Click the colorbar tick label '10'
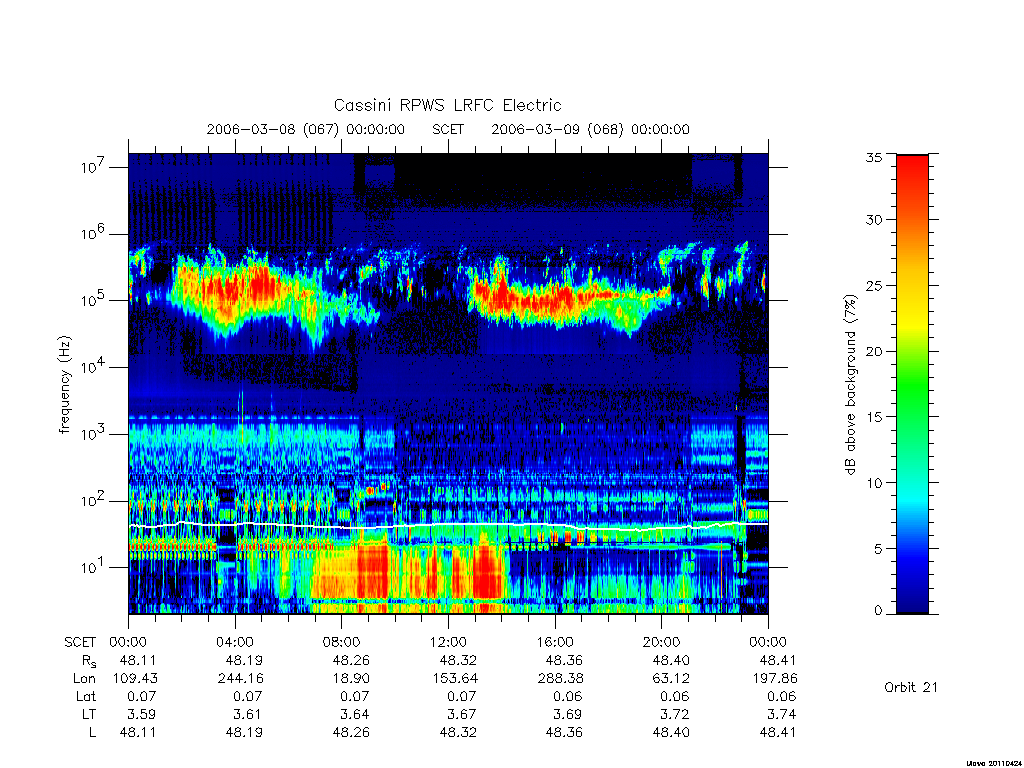The width and height of the screenshot is (1024, 768). coord(874,483)
